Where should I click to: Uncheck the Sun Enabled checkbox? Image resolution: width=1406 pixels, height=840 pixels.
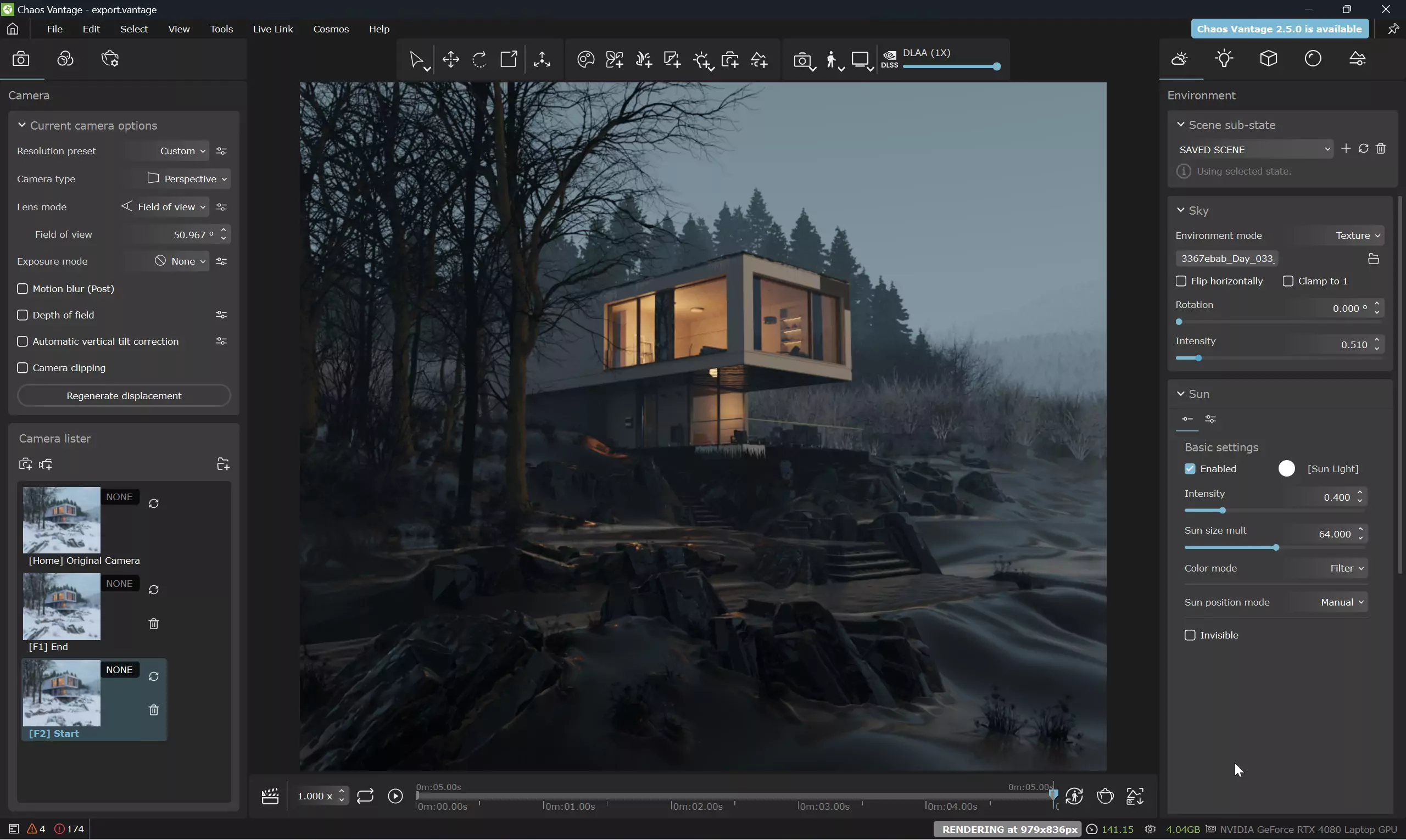1190,469
